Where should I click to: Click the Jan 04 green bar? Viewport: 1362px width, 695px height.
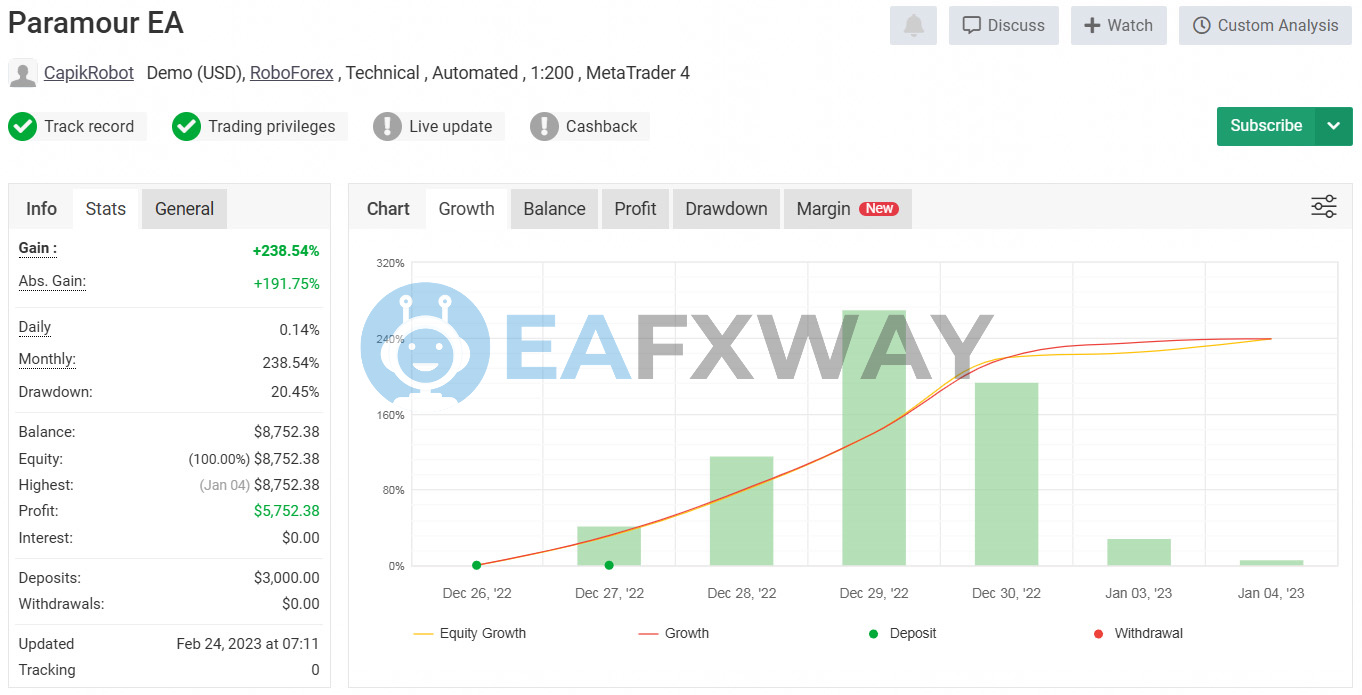[x=1271, y=563]
